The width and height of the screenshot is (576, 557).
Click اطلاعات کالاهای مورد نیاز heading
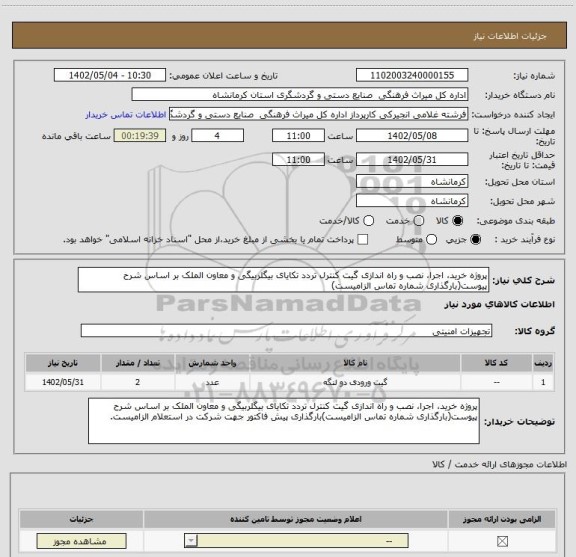click(x=499, y=304)
